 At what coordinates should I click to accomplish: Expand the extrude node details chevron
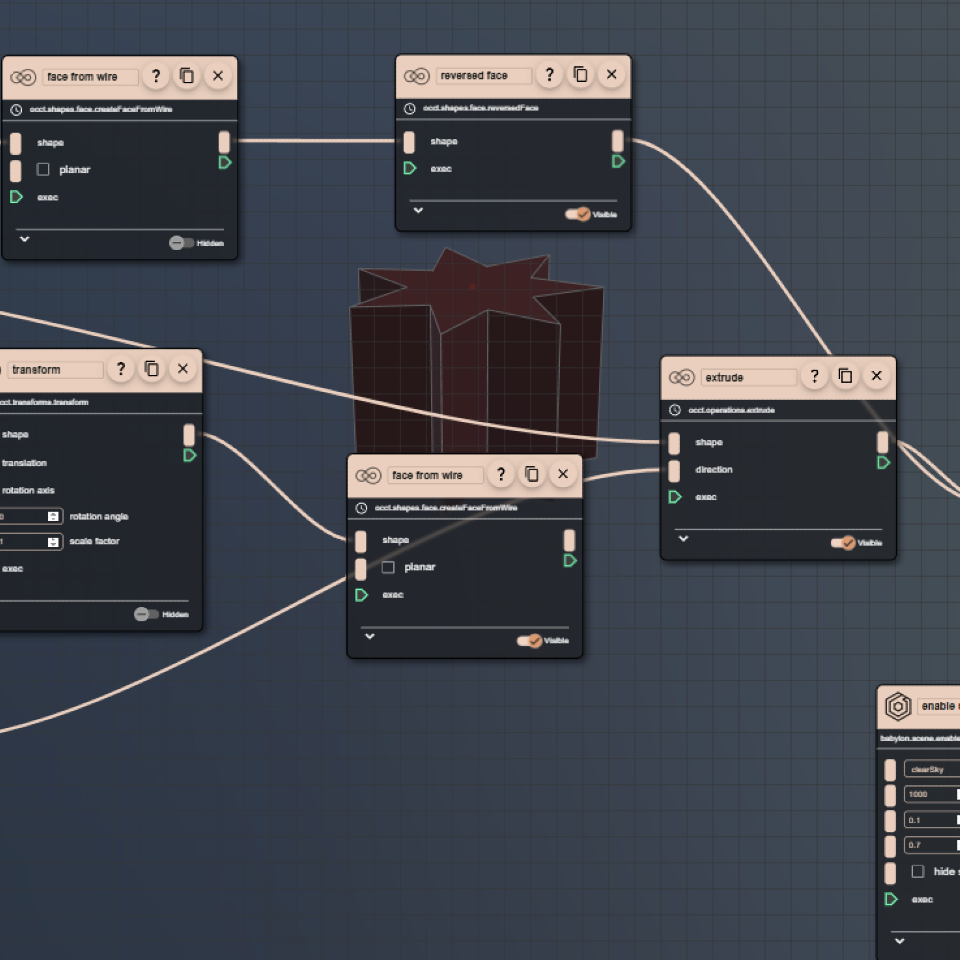(683, 538)
